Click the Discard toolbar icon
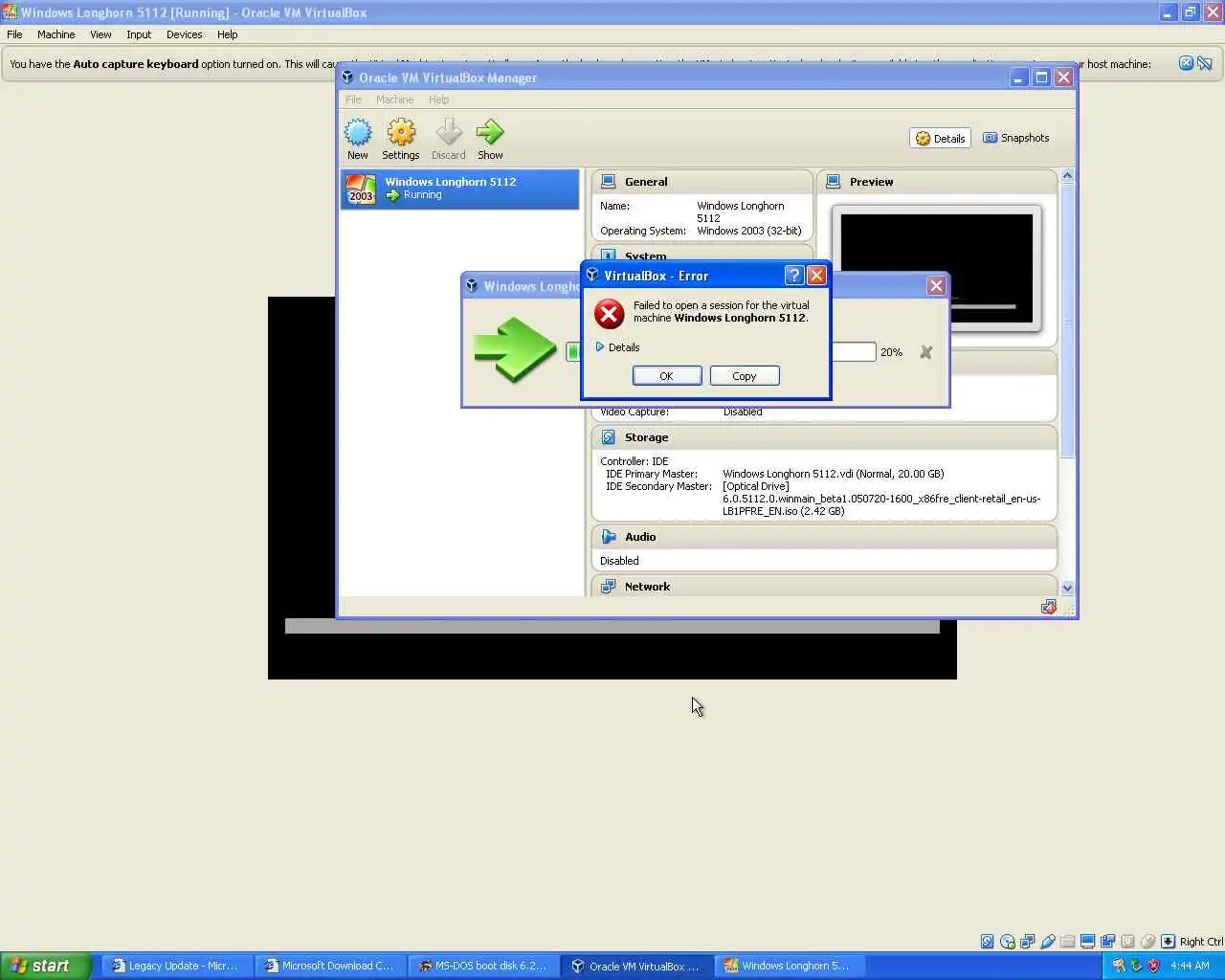This screenshot has width=1225, height=980. pyautogui.click(x=448, y=140)
